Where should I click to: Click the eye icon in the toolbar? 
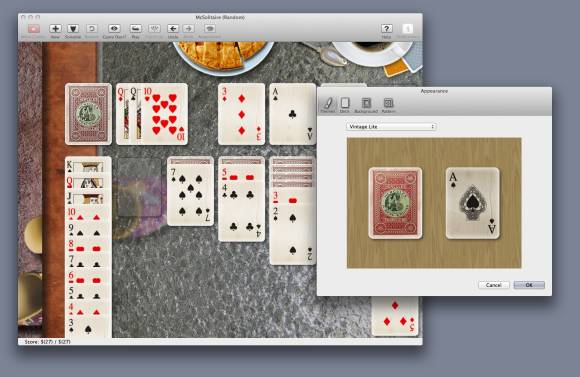(x=114, y=28)
